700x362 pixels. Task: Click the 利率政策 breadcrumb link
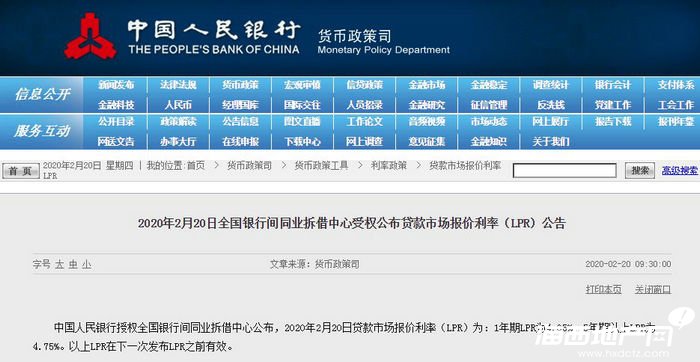(x=388, y=166)
